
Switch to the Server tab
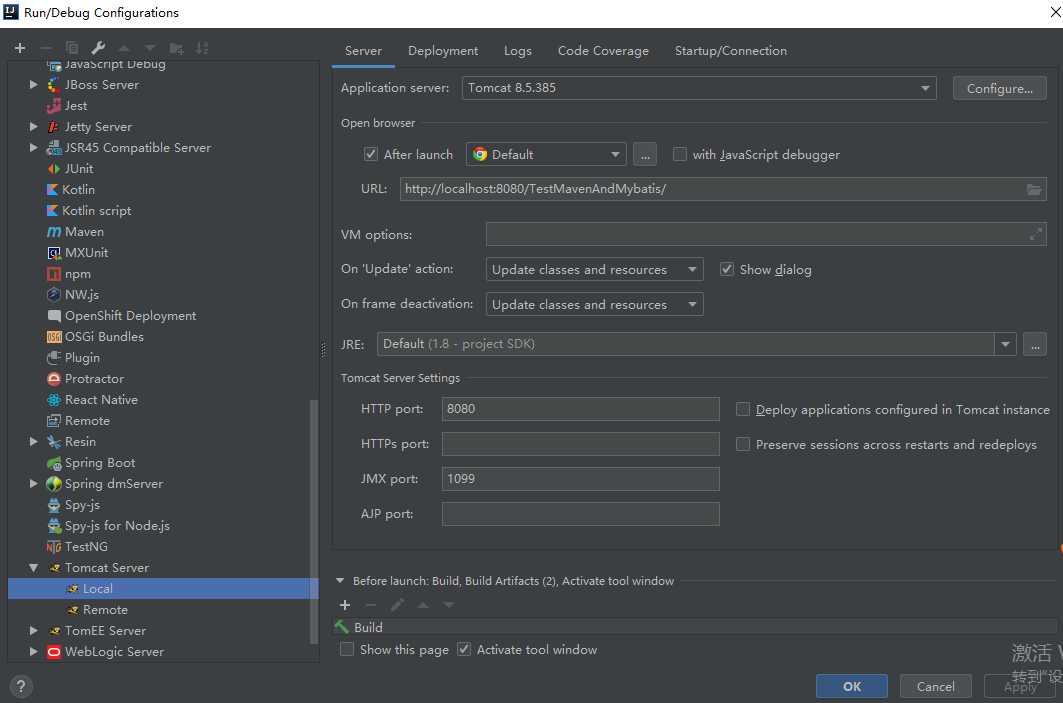363,51
